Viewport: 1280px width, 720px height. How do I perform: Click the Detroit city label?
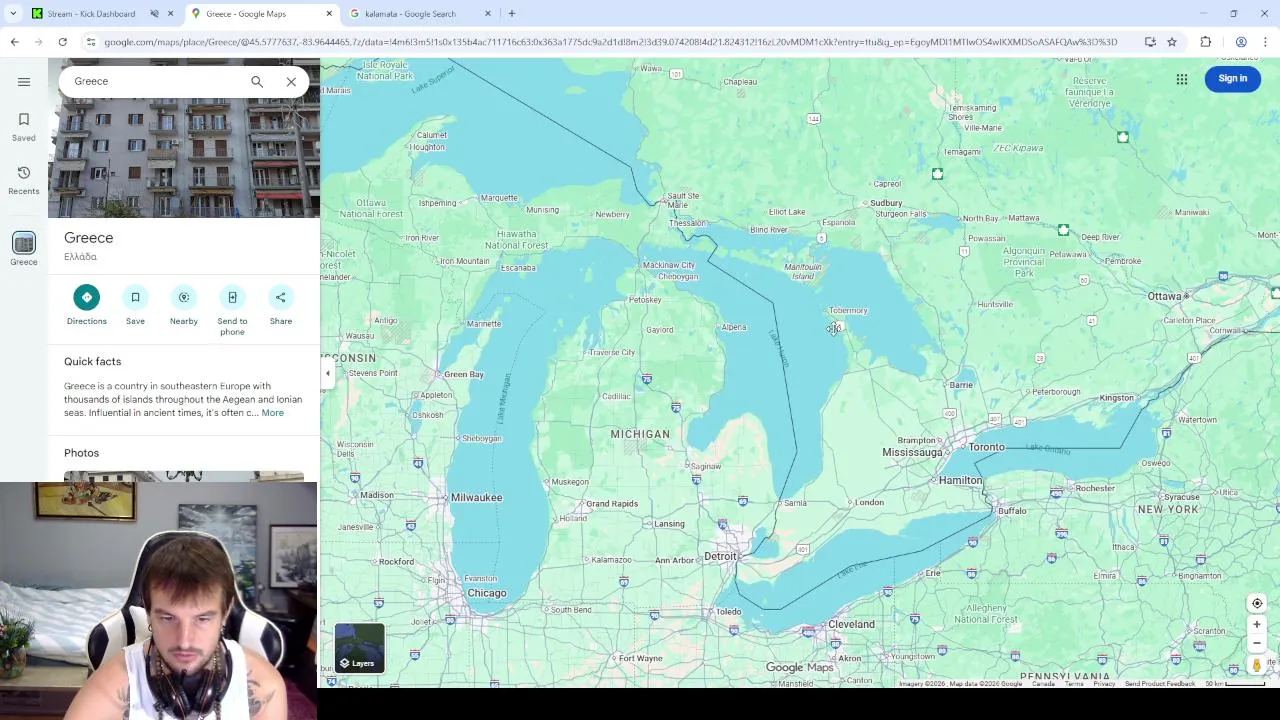(720, 556)
